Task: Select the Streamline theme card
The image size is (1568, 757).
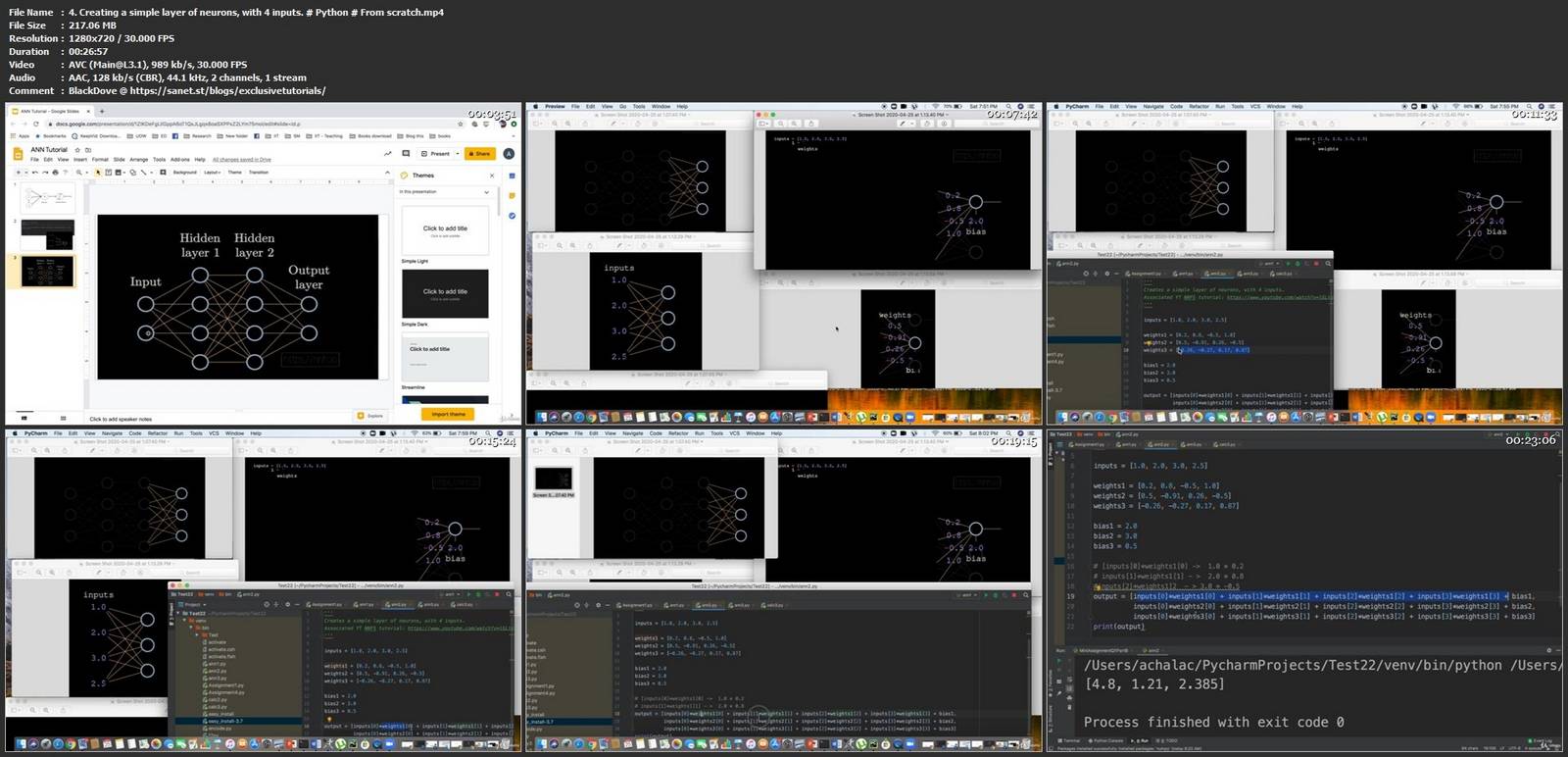Action: [x=445, y=358]
